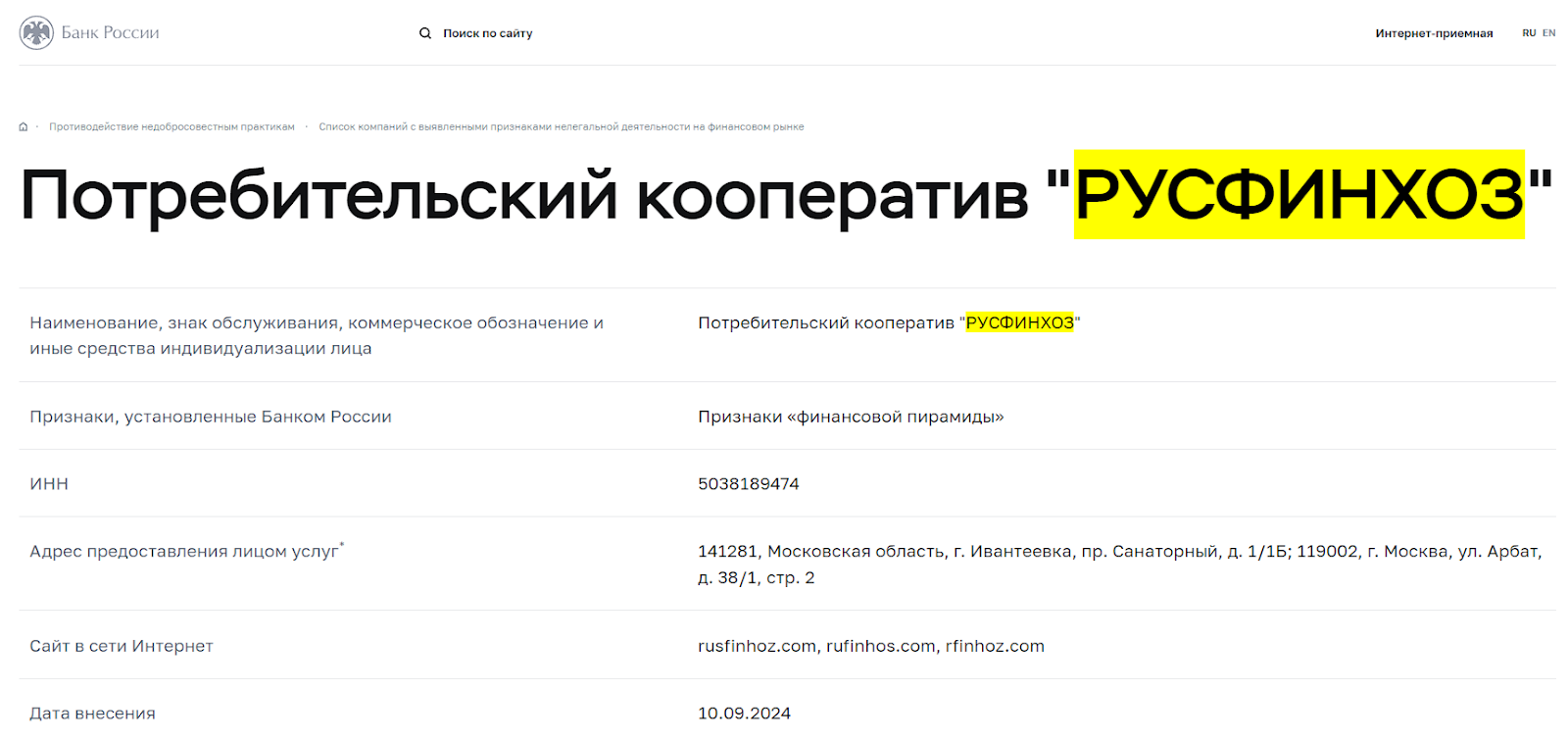Click the label Адрес предоставления лицом услуг

(x=186, y=551)
